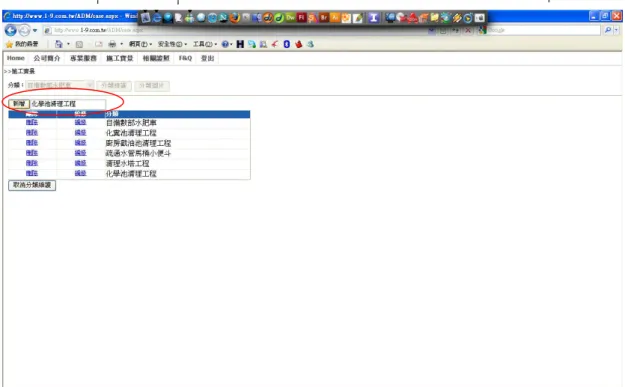Click the 分類維護 button

pyautogui.click(x=114, y=85)
